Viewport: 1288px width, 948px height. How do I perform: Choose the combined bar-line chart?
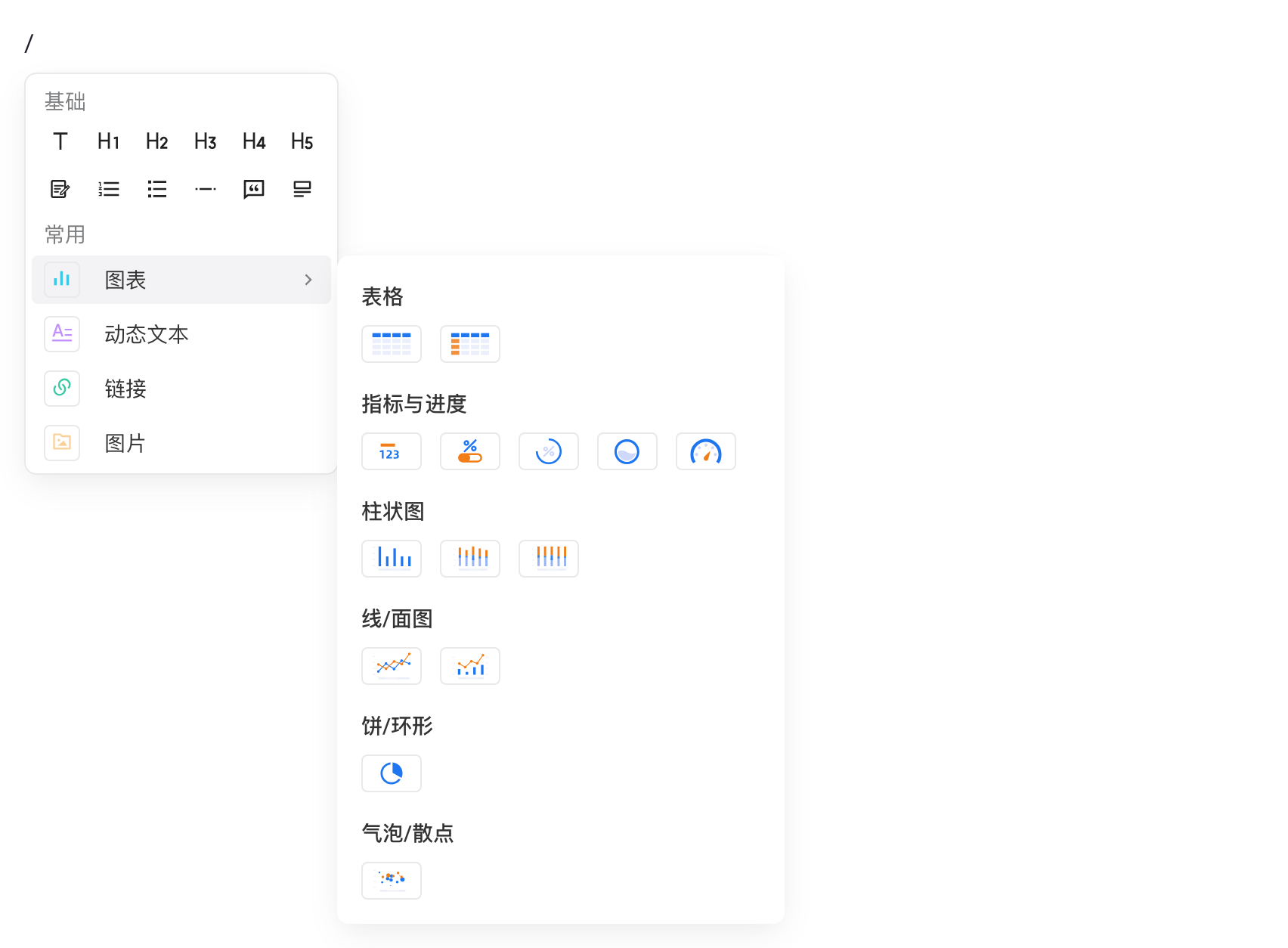tap(470, 666)
